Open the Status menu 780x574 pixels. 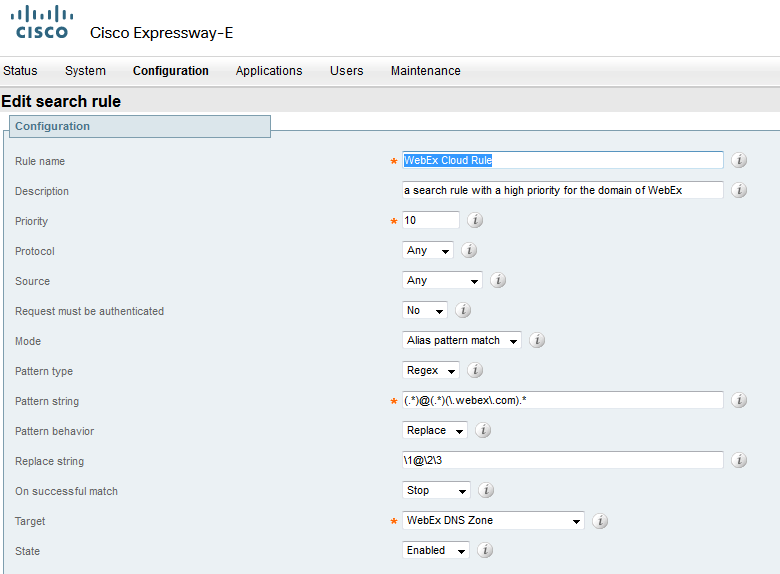click(20, 71)
